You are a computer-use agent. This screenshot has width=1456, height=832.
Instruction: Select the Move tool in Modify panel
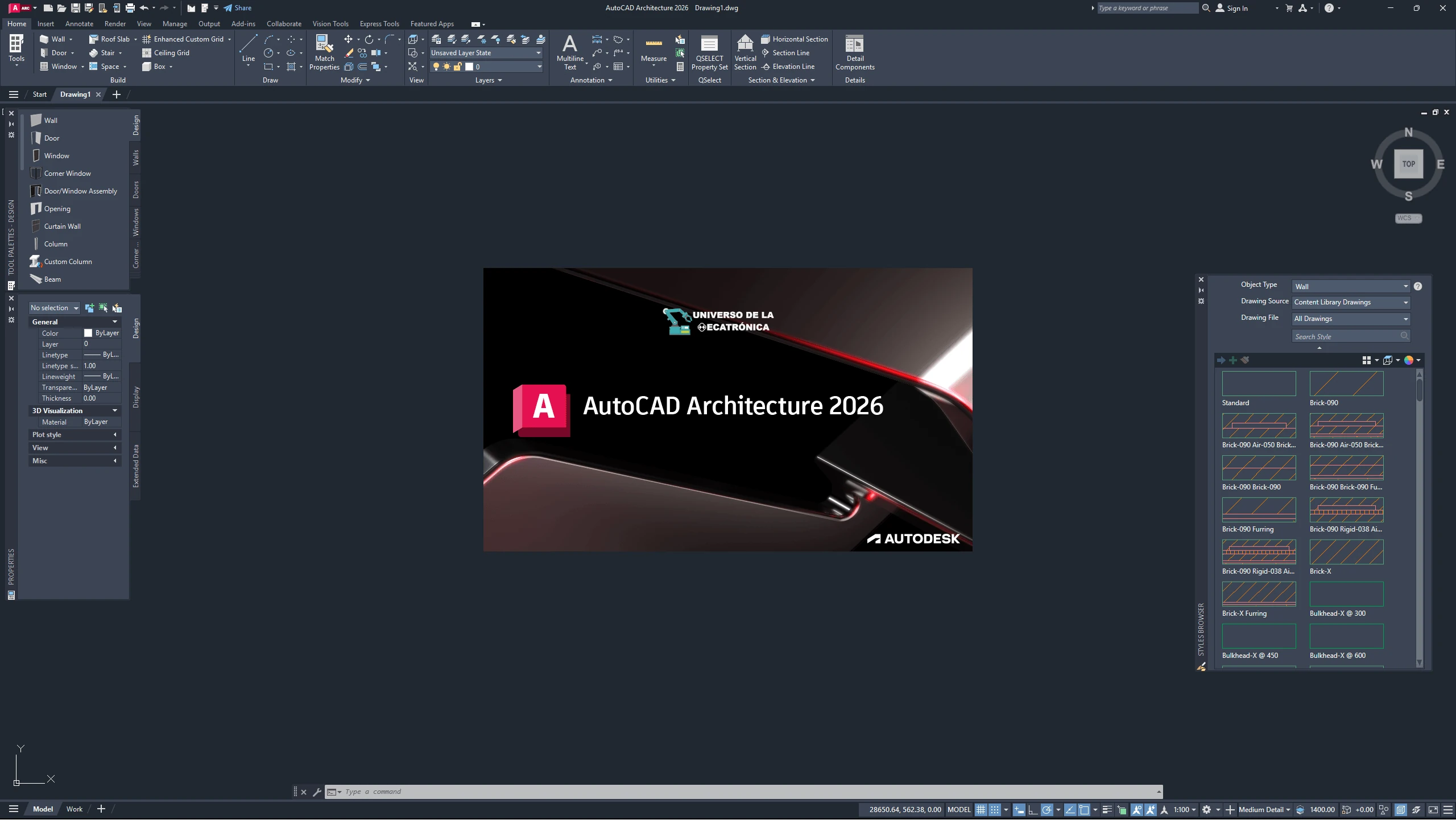point(348,39)
